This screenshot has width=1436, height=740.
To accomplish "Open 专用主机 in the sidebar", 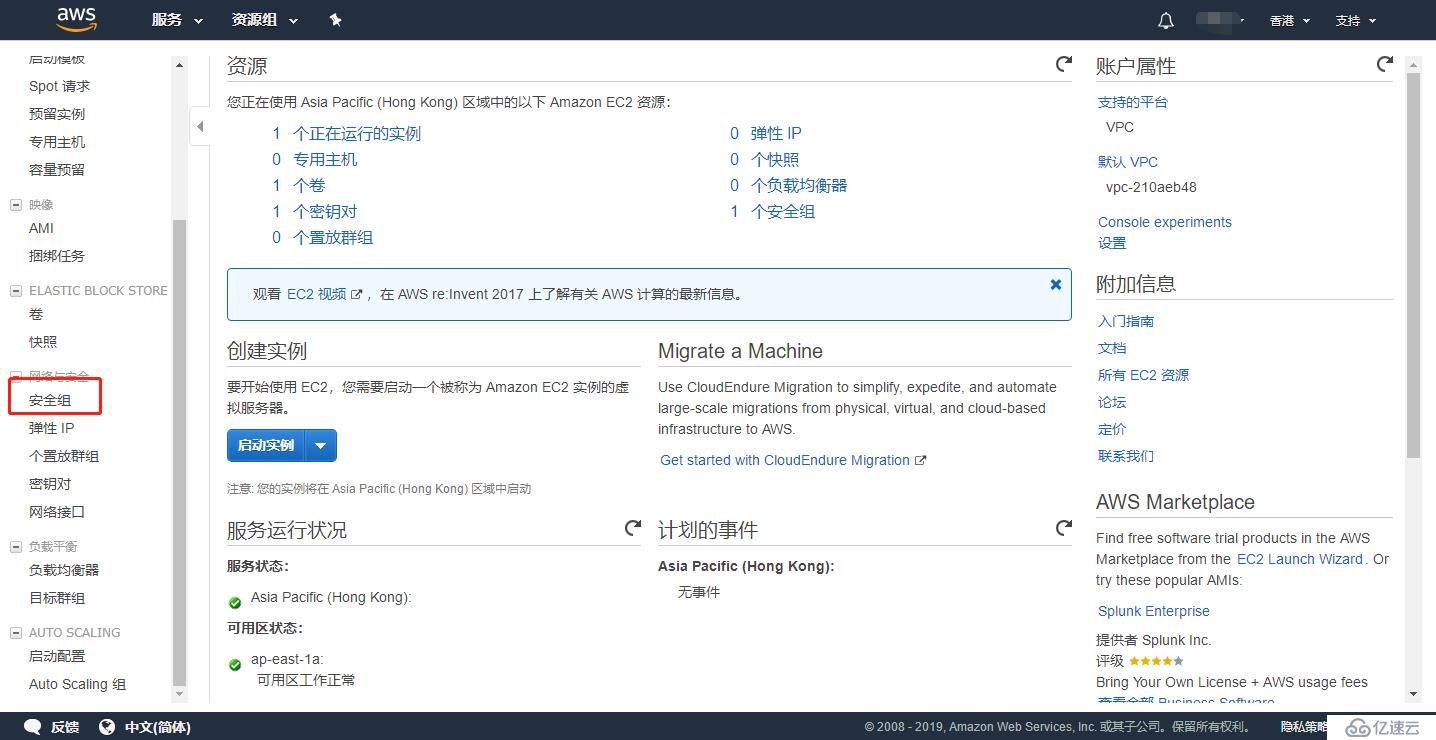I will tap(57, 142).
